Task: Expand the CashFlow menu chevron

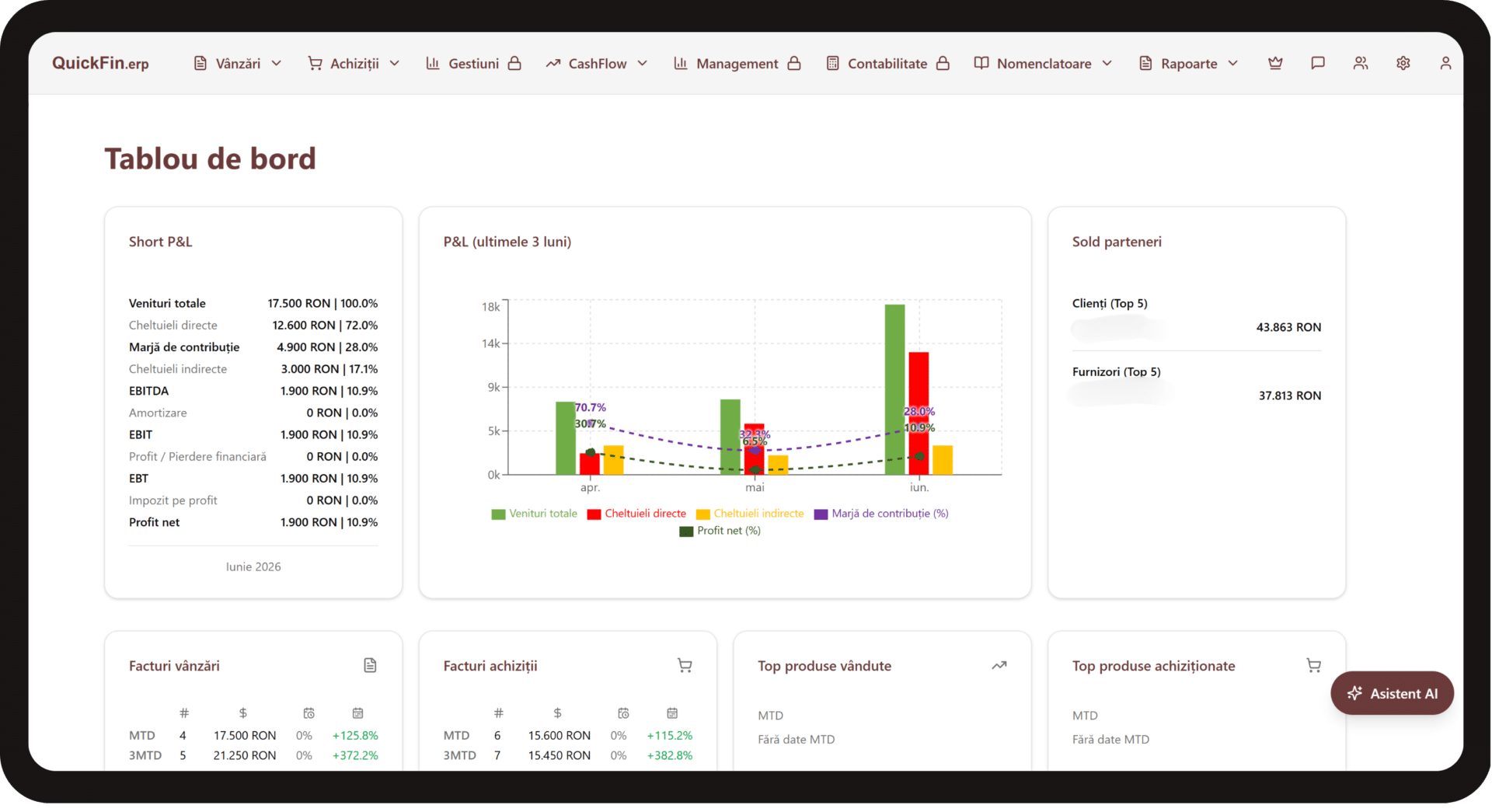Action: 642,63
